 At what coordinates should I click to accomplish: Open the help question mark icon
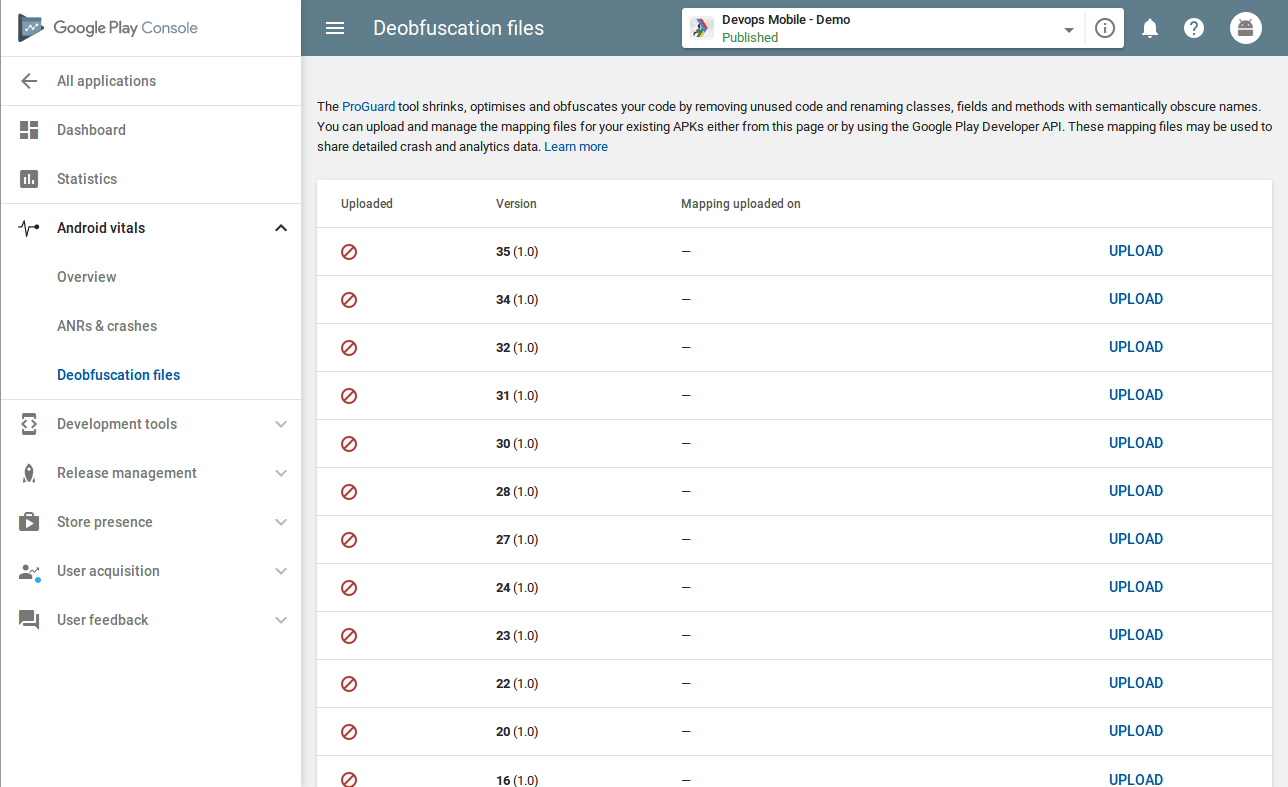[1194, 28]
